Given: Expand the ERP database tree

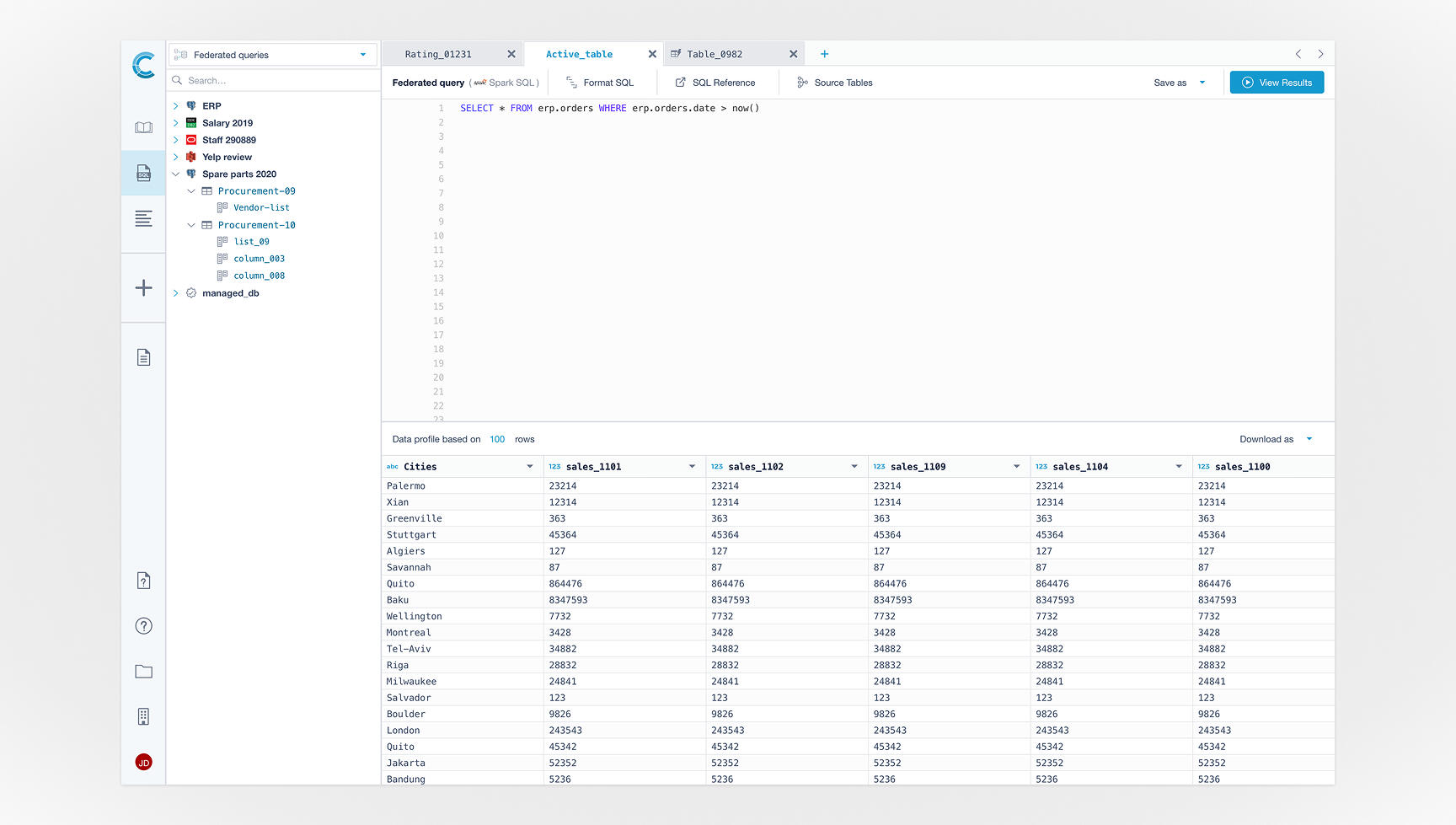Looking at the screenshot, I should [x=175, y=105].
